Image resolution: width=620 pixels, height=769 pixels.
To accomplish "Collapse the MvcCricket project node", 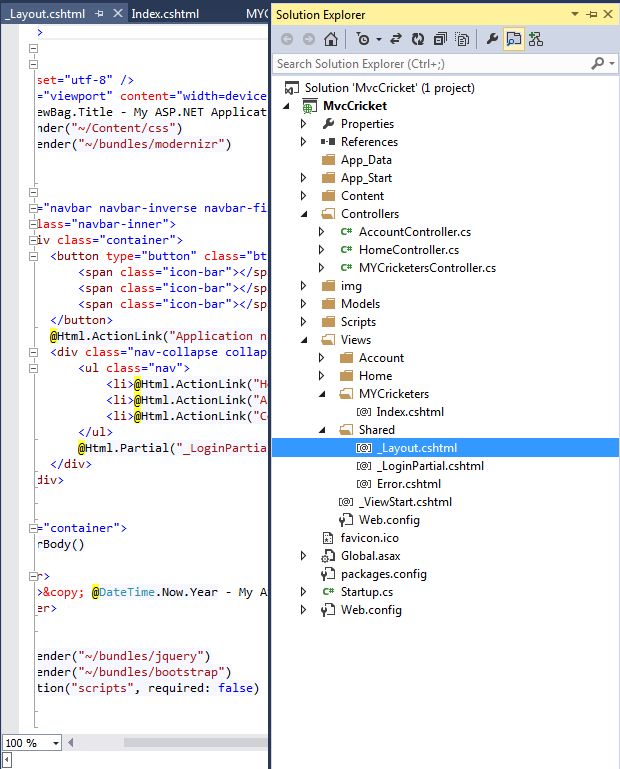I will (286, 106).
